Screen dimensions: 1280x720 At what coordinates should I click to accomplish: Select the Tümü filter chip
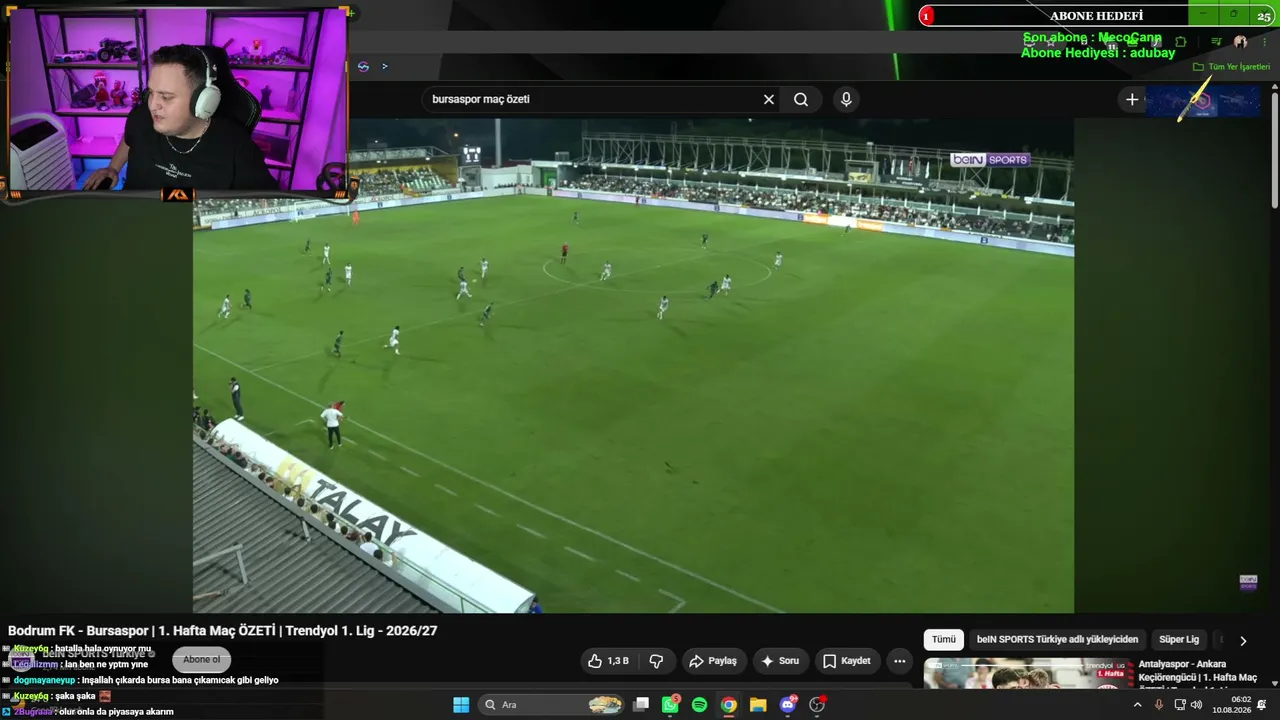pos(944,640)
